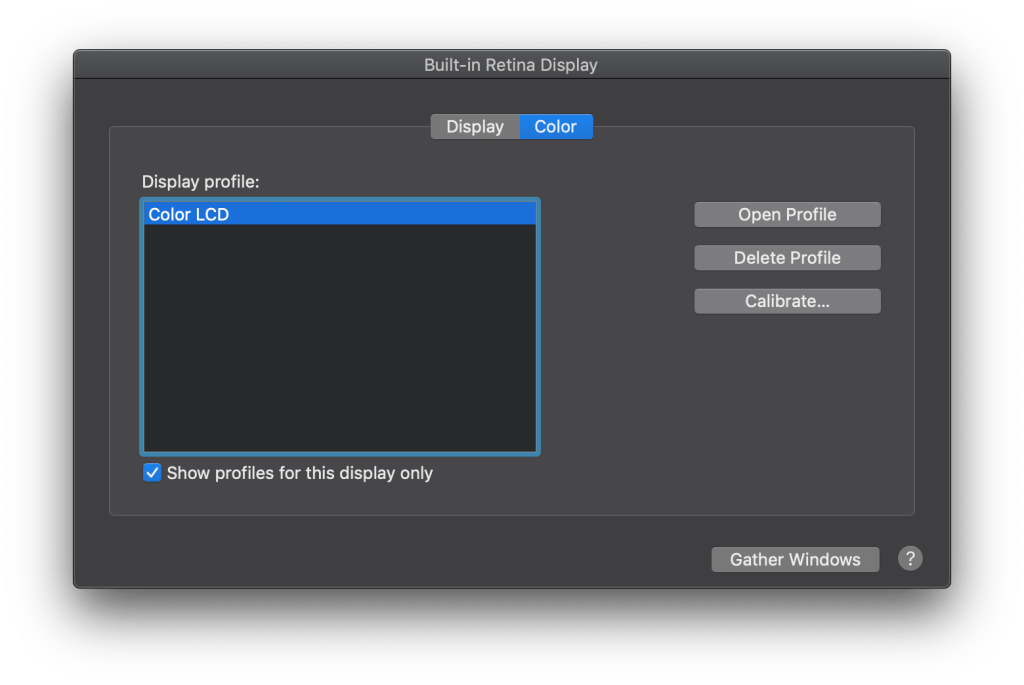
Task: Select the Color tab
Action: [556, 127]
